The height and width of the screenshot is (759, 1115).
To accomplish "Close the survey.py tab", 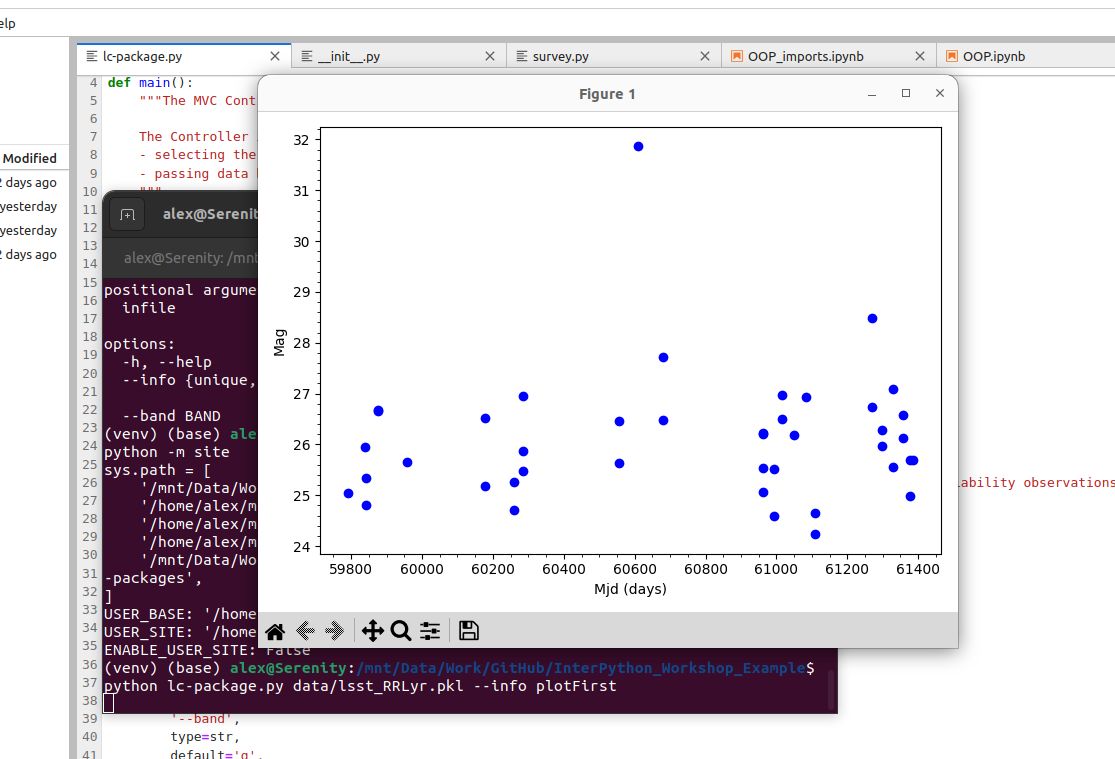I will pyautogui.click(x=705, y=56).
